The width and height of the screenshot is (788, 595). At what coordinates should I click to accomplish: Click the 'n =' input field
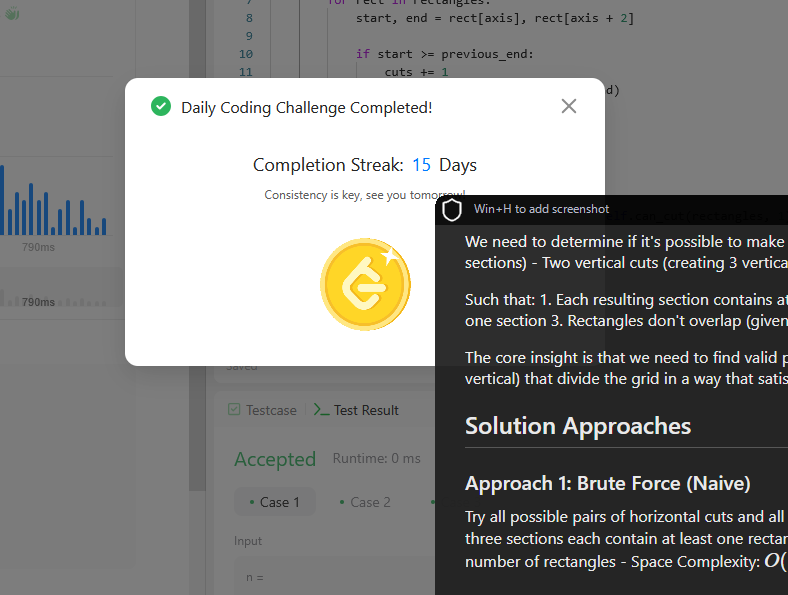point(334,578)
